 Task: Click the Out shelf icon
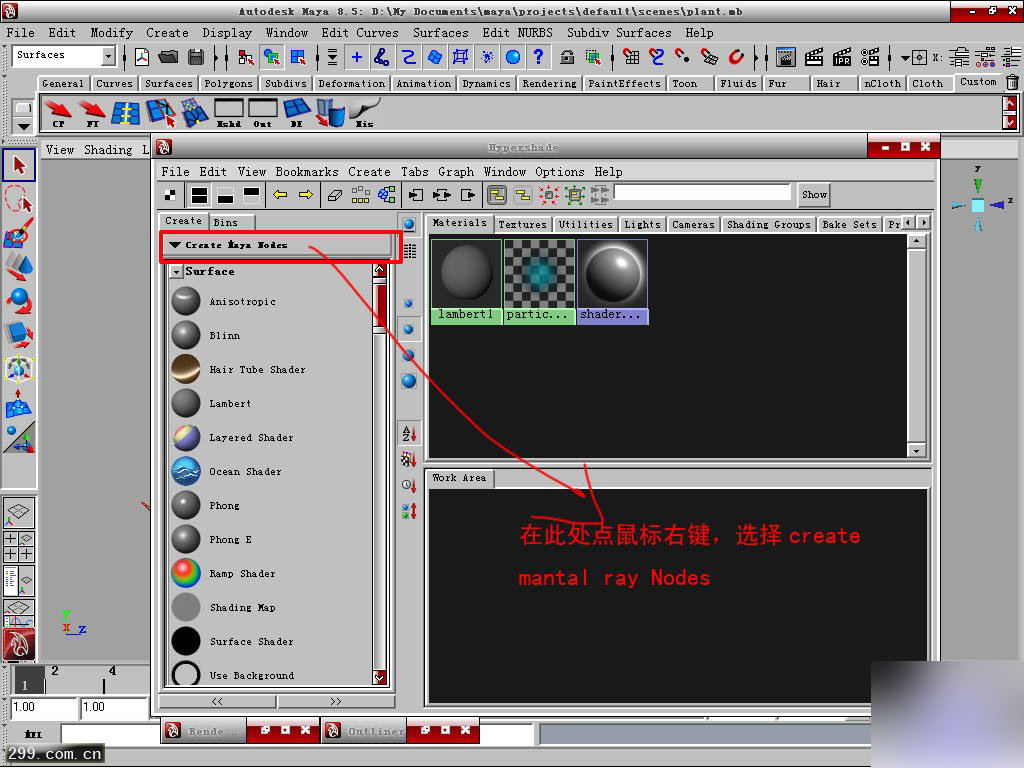[x=263, y=113]
